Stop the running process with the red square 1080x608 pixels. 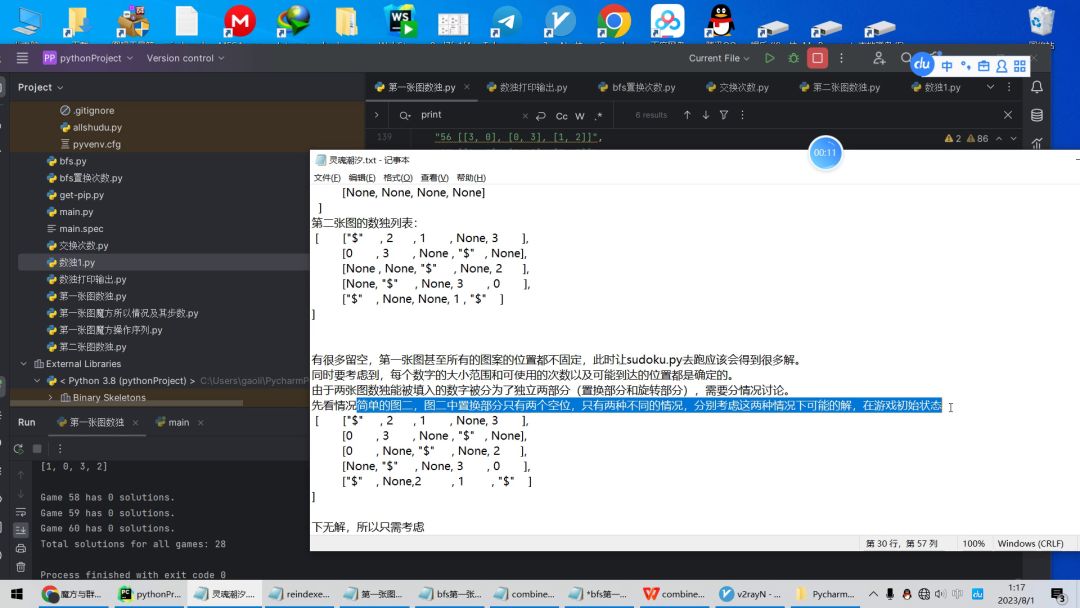tap(818, 58)
